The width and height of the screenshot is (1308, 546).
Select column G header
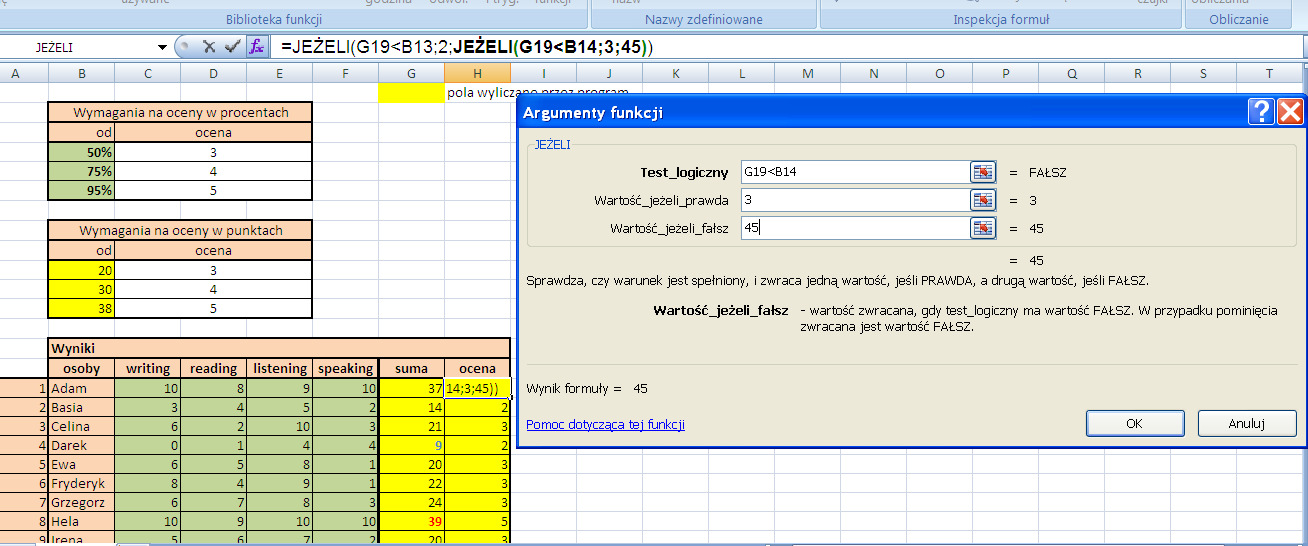tap(411, 73)
